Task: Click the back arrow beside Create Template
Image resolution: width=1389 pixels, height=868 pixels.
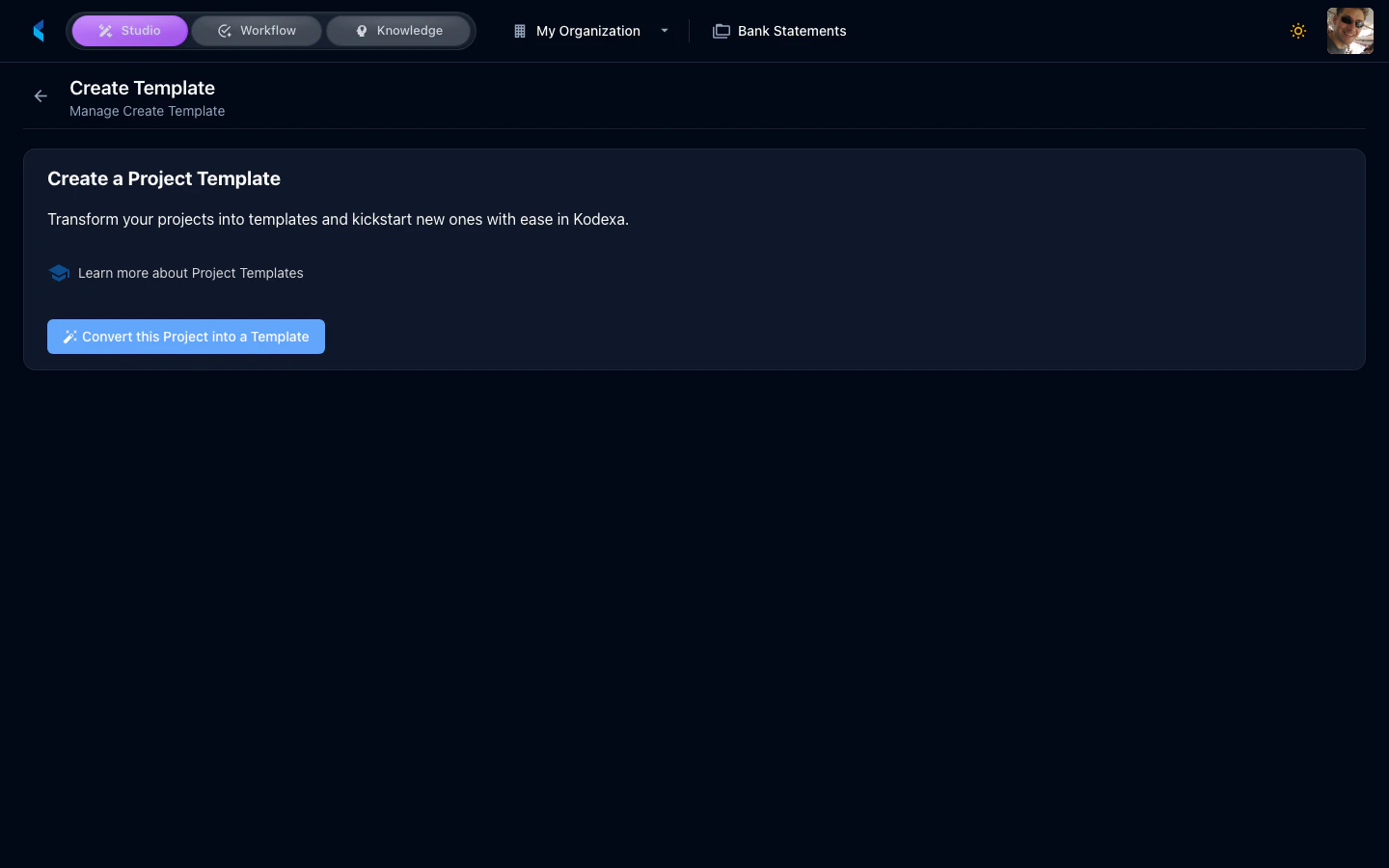Action: pyautogui.click(x=40, y=95)
